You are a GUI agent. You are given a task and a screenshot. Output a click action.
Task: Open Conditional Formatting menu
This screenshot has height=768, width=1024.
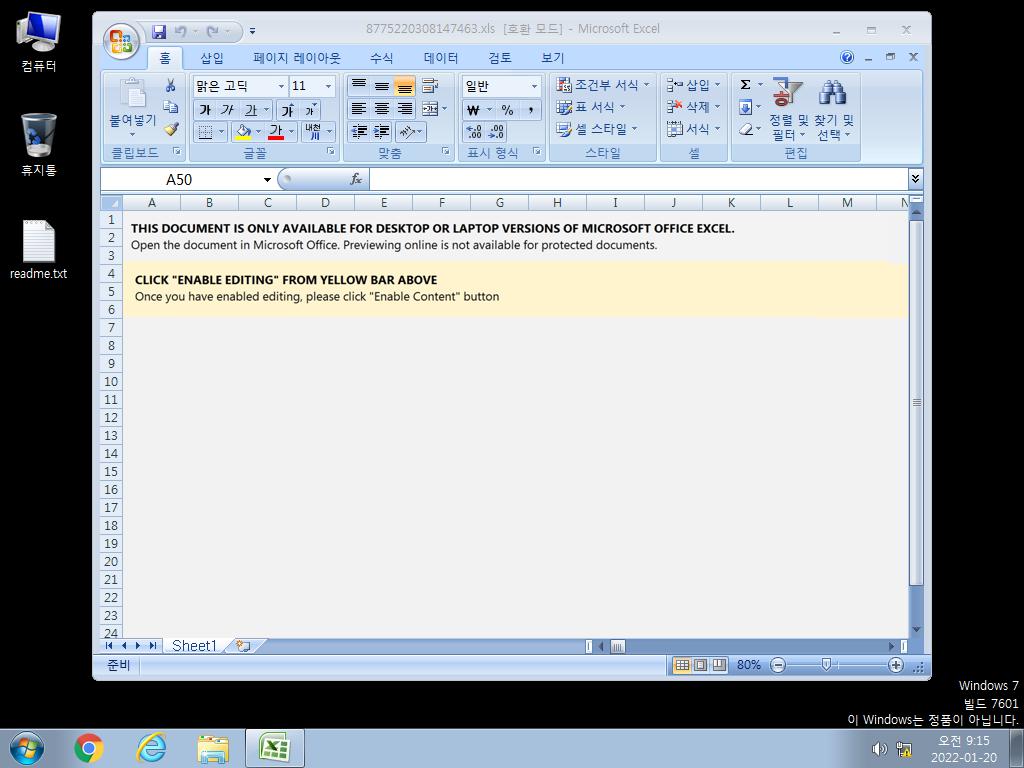click(x=603, y=85)
